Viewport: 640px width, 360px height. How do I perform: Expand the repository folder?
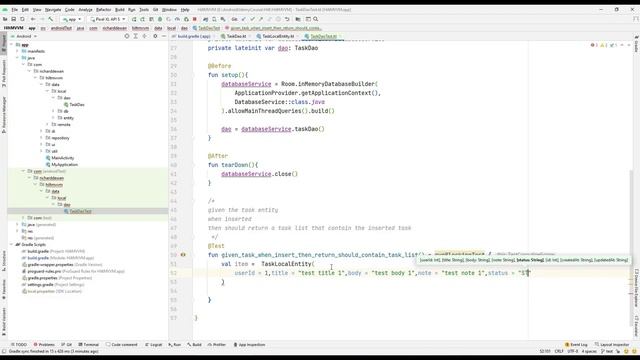pyautogui.click(x=42, y=138)
